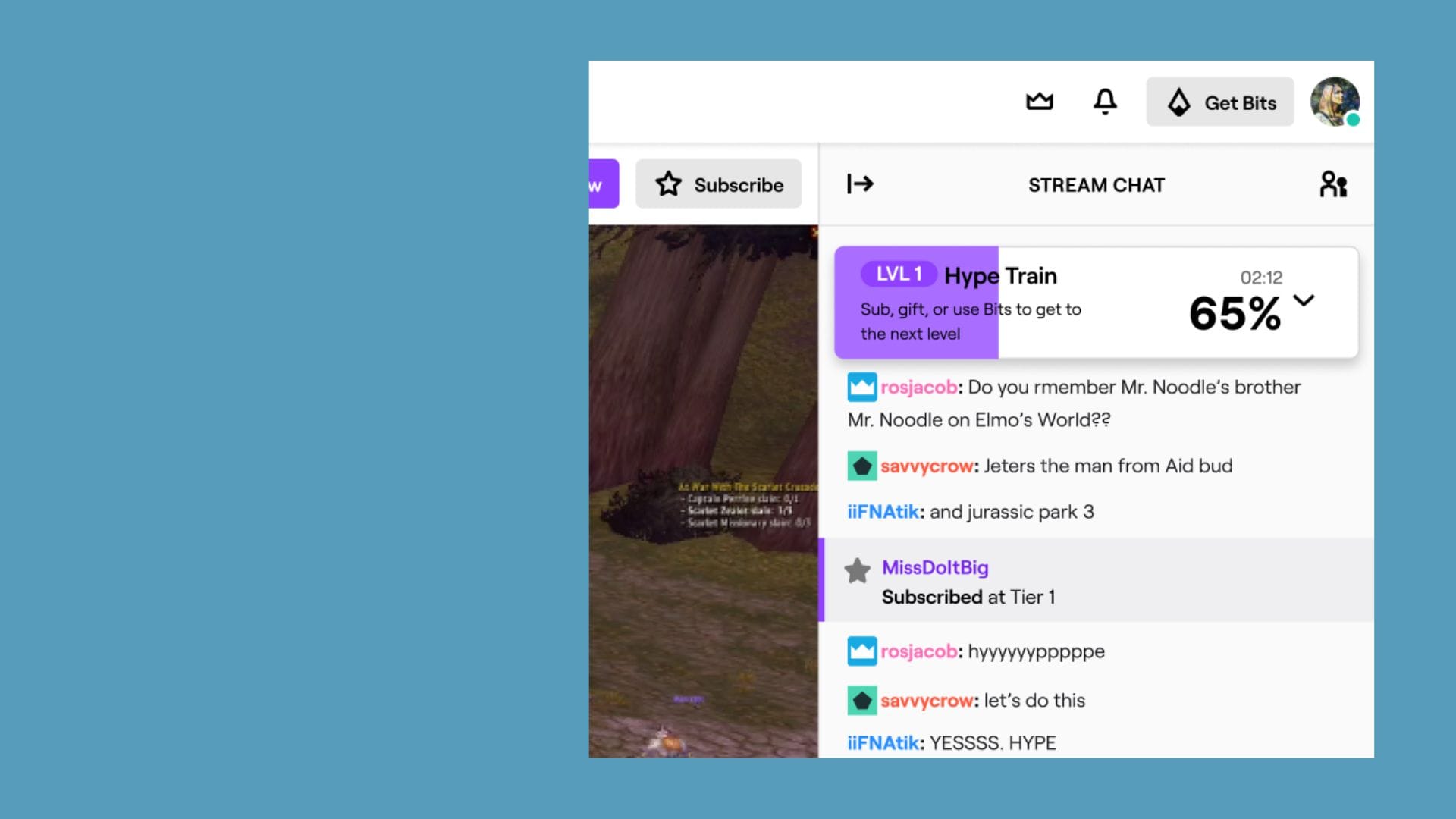Click star icon beside MissDoItBig subscription
Screen dimensions: 1456x819
(857, 571)
